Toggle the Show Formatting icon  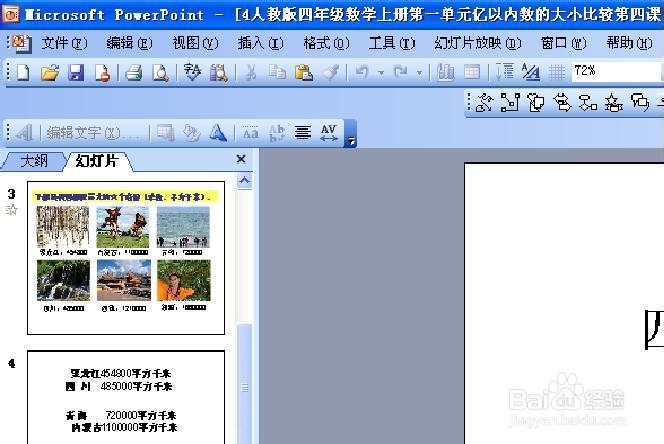pyautogui.click(x=530, y=72)
